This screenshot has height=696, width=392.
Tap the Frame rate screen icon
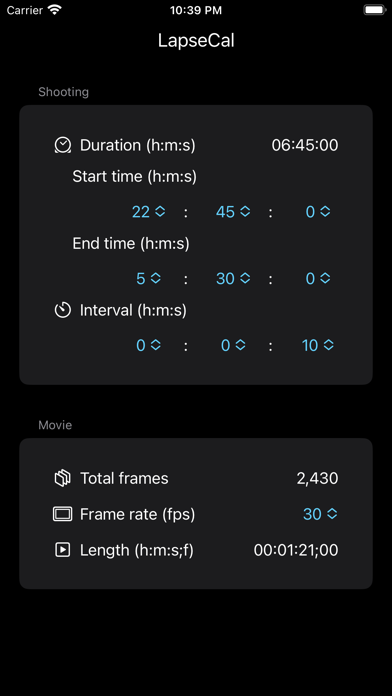click(x=63, y=514)
